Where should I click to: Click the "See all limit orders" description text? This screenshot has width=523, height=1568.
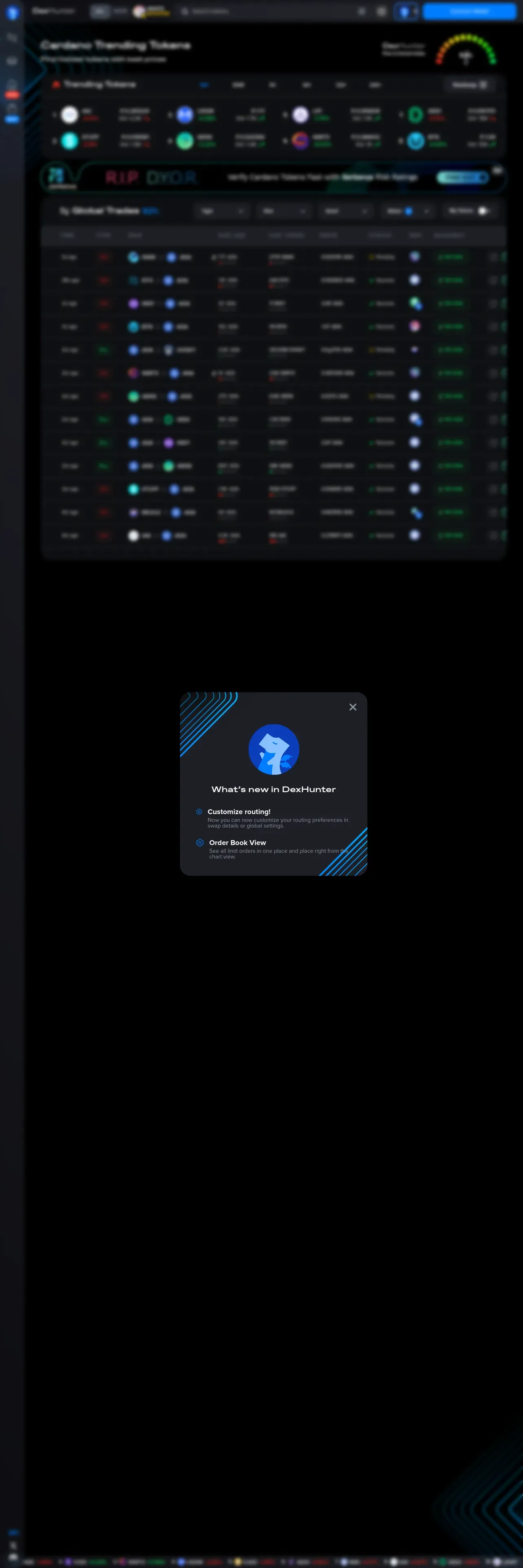coord(279,853)
